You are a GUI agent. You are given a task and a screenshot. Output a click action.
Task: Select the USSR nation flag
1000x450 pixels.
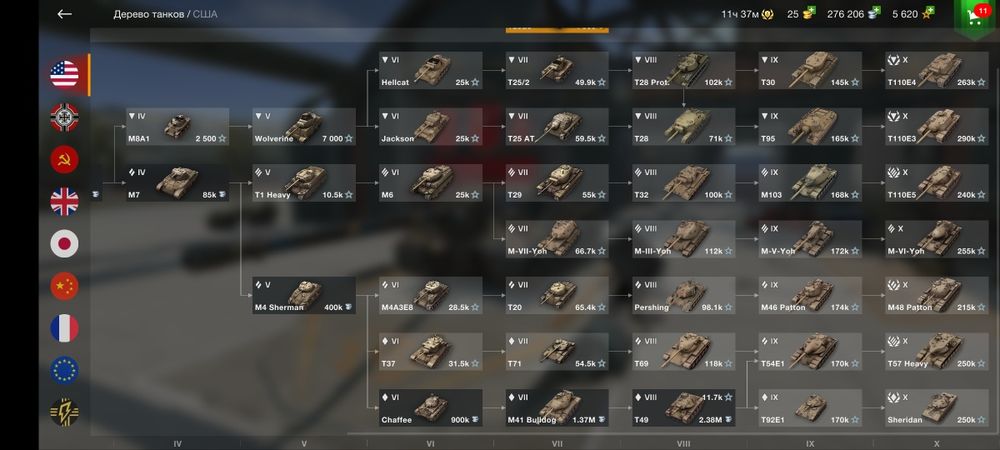click(64, 159)
